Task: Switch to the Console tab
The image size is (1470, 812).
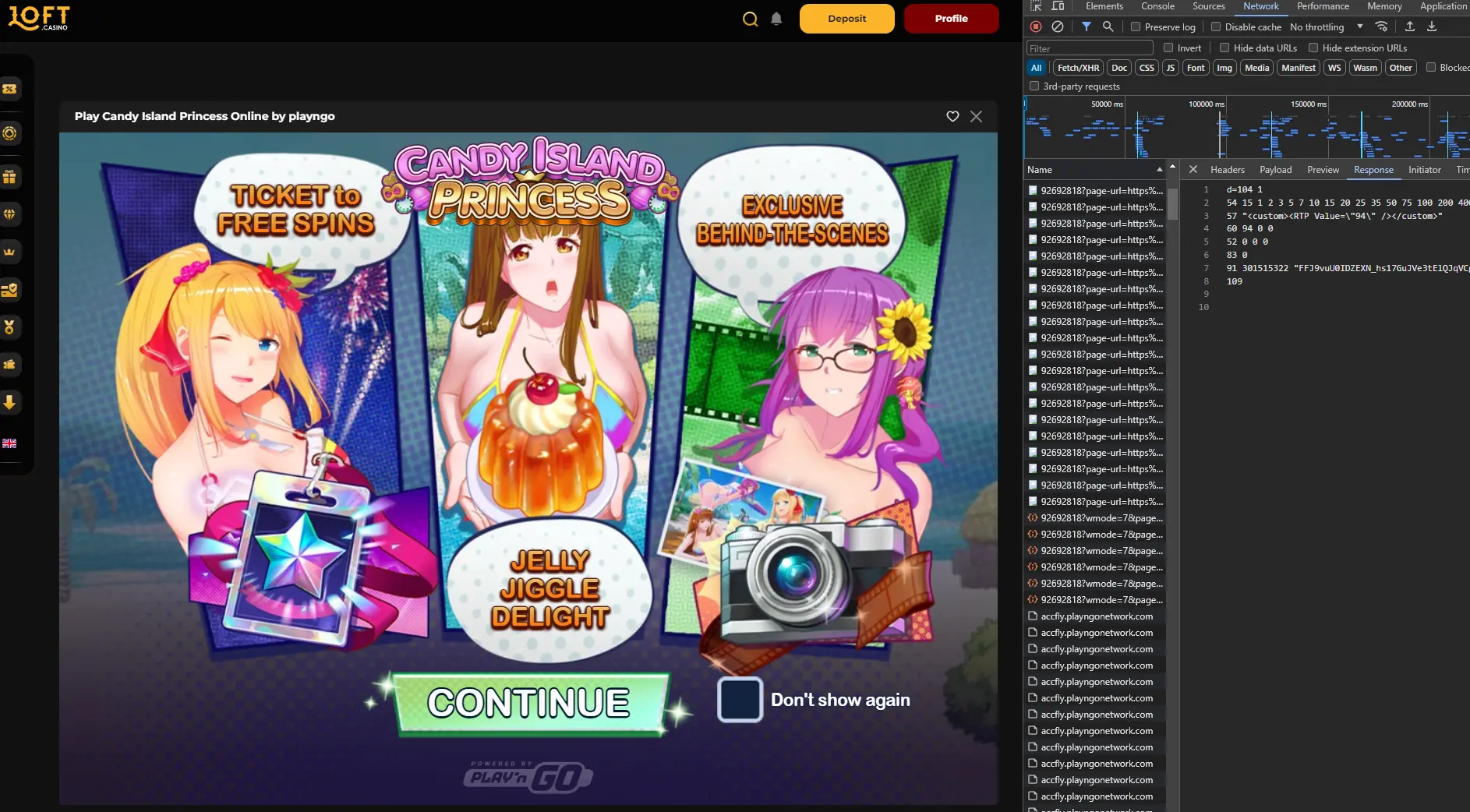Action: pos(1157,6)
